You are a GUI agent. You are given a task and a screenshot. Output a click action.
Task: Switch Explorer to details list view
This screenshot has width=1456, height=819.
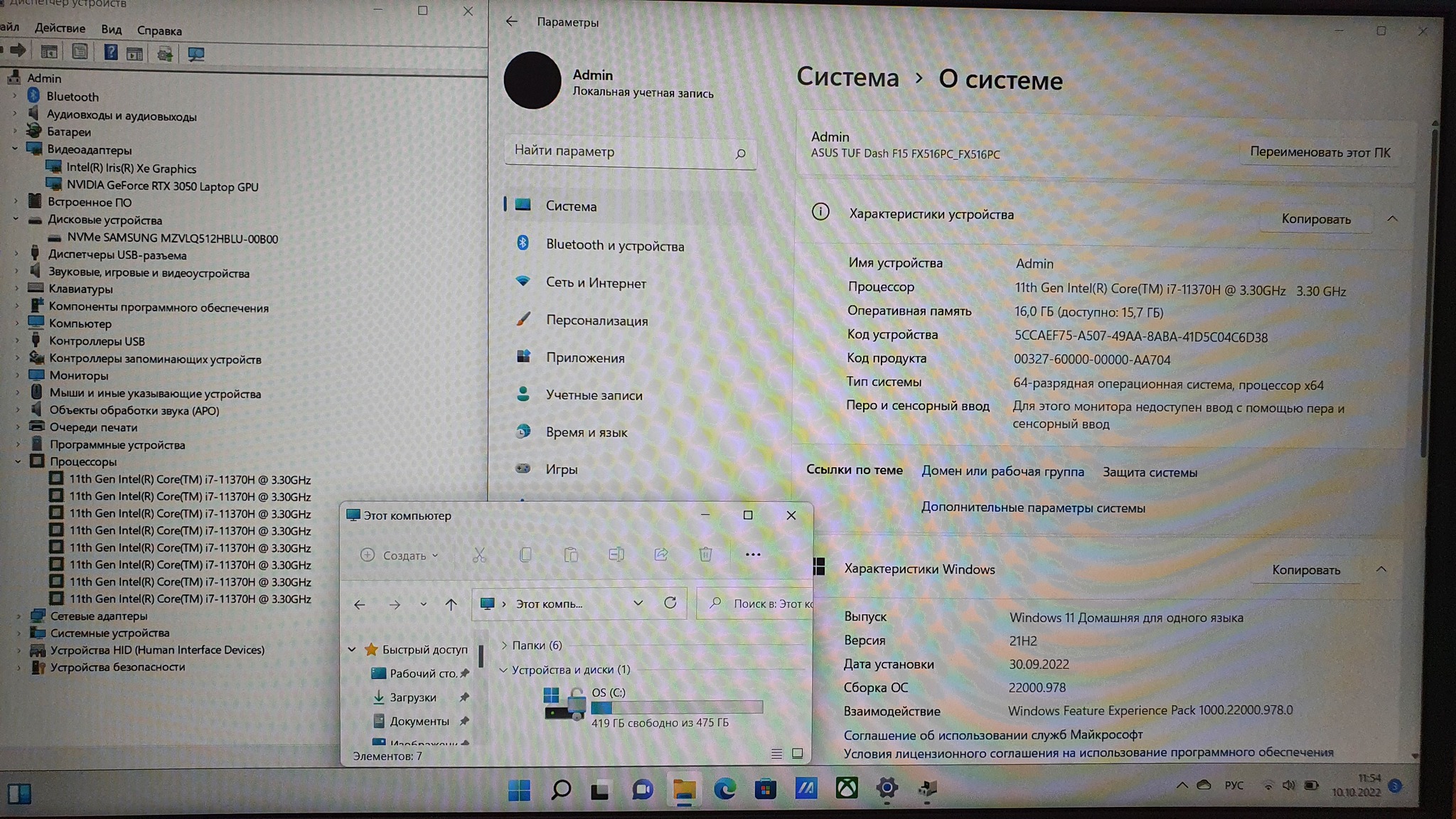(x=776, y=753)
